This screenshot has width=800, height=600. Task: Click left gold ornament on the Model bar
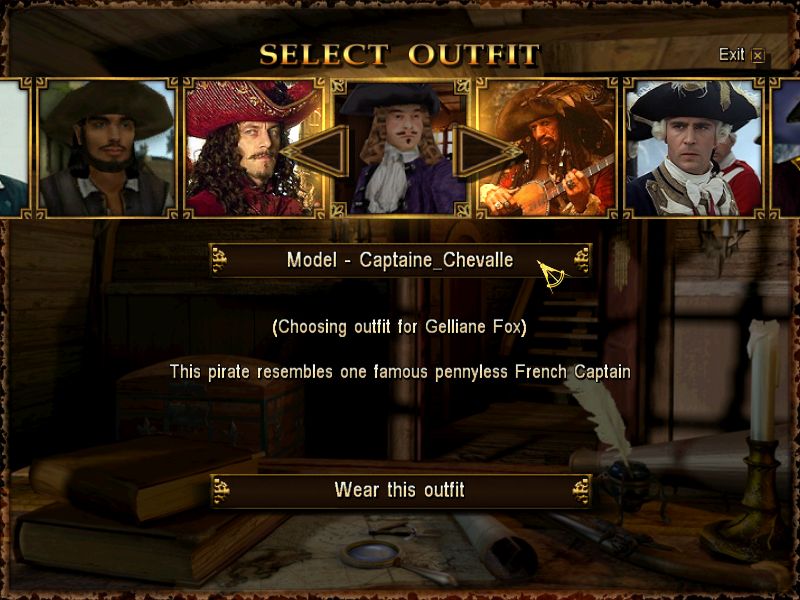coord(219,260)
